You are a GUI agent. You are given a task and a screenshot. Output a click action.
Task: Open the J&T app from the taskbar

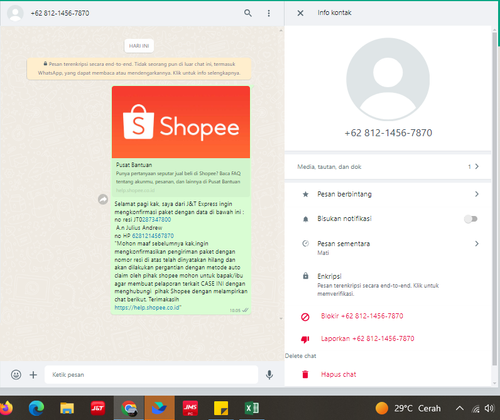tap(98, 408)
